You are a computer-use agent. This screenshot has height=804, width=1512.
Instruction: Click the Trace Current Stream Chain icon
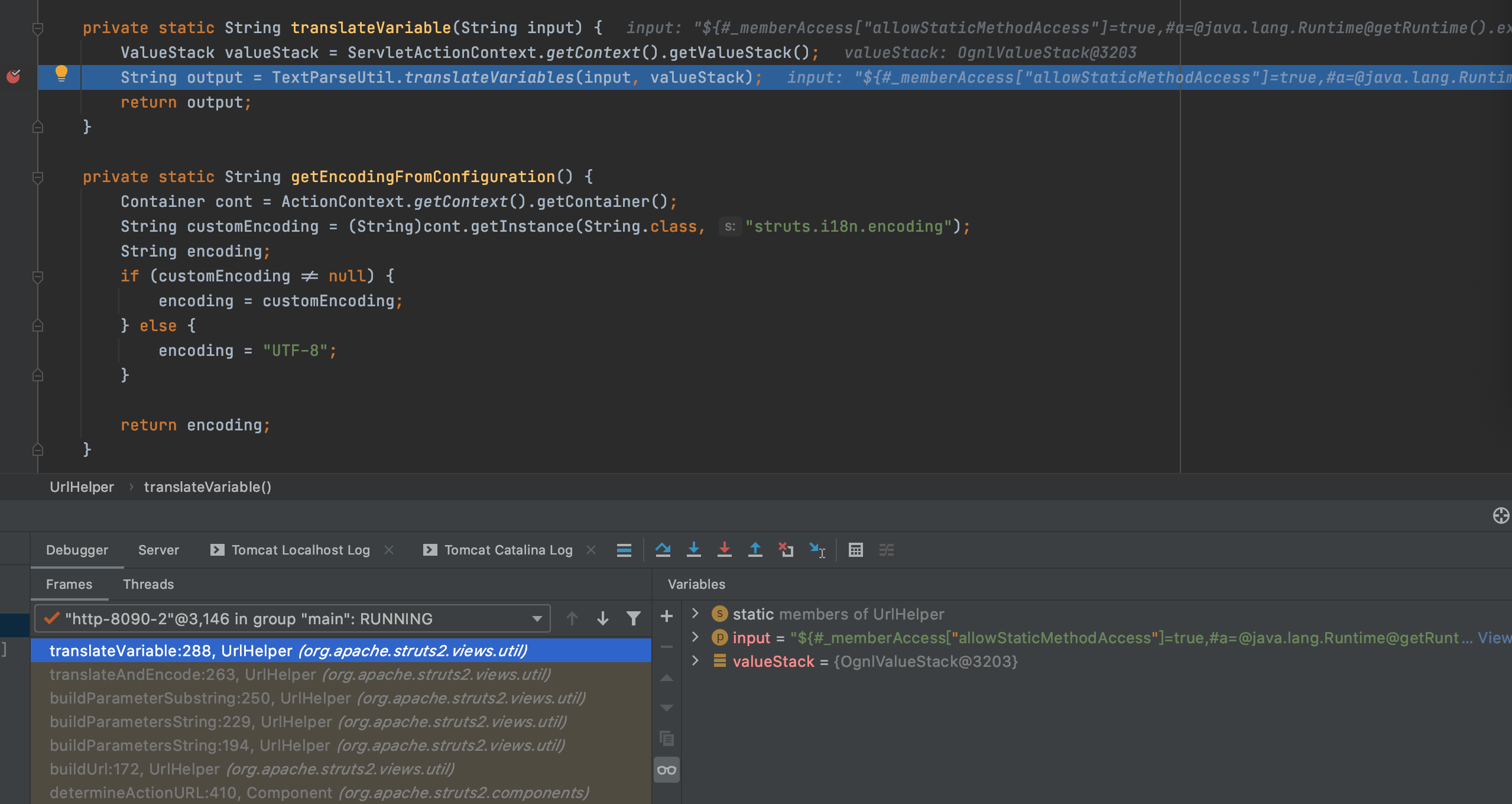(887, 550)
